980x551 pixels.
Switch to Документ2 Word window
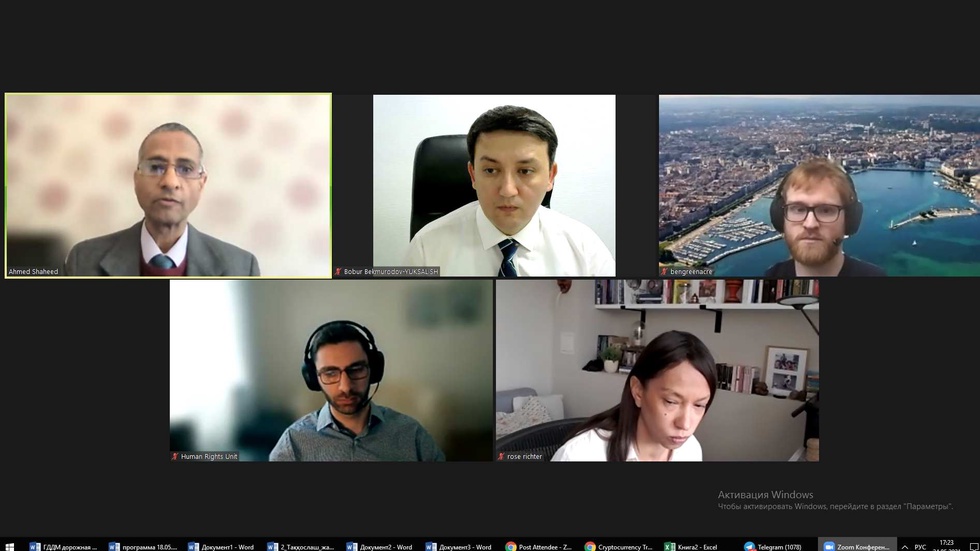click(x=380, y=546)
